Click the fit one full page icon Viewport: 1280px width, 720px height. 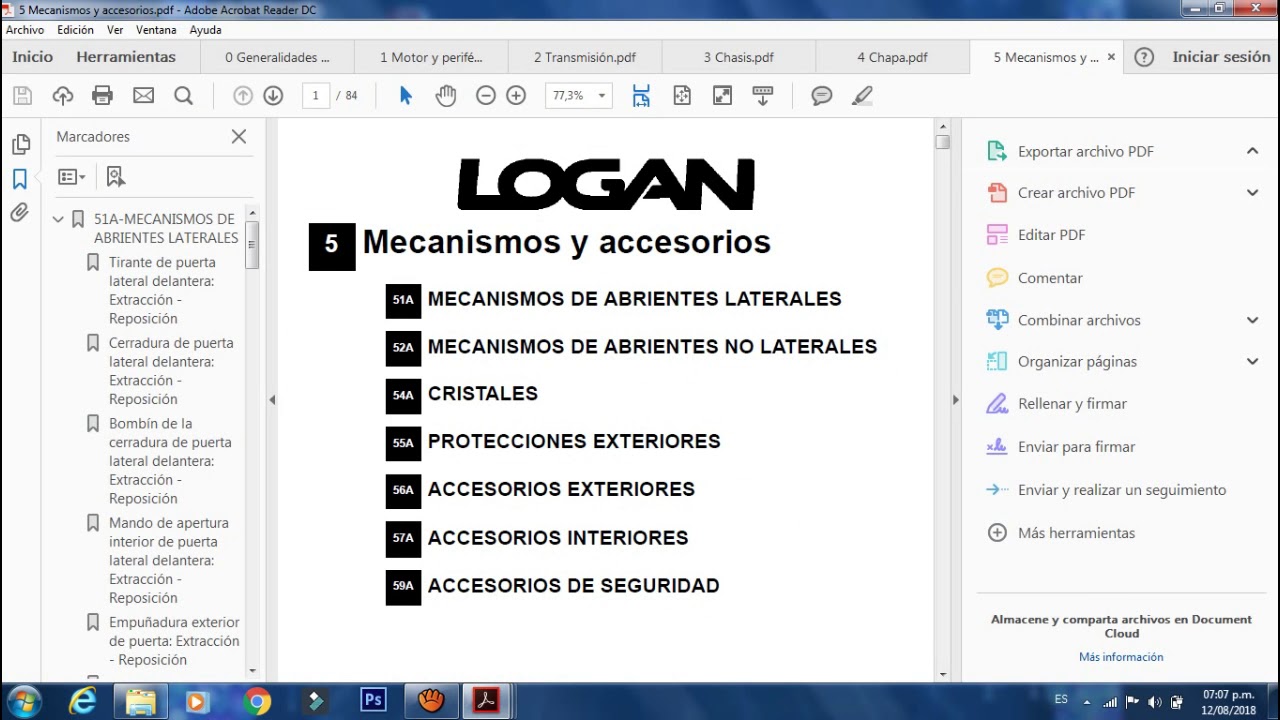pos(682,96)
